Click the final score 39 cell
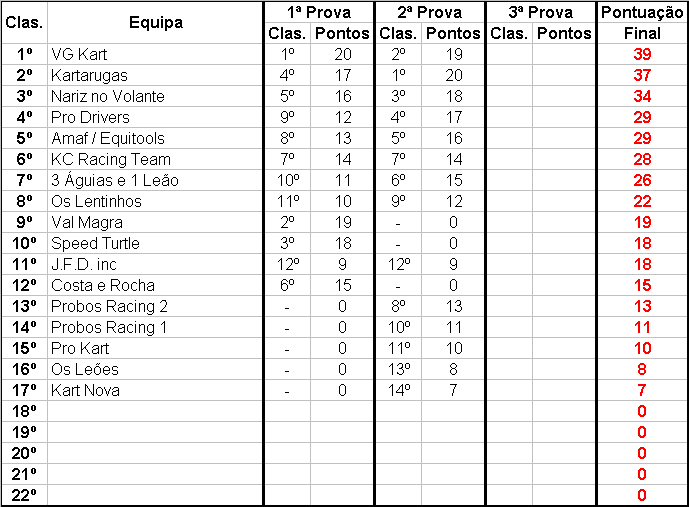This screenshot has width=689, height=507. coord(642,54)
